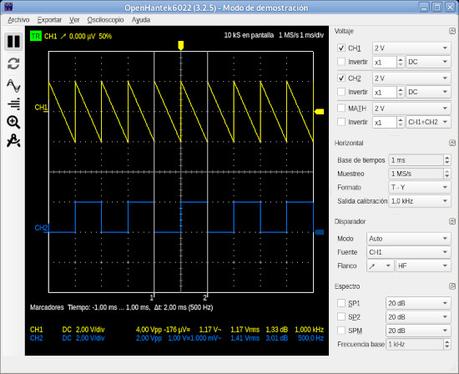Open the Formato T - Y dropdown
459x374 pixels.
[420, 187]
